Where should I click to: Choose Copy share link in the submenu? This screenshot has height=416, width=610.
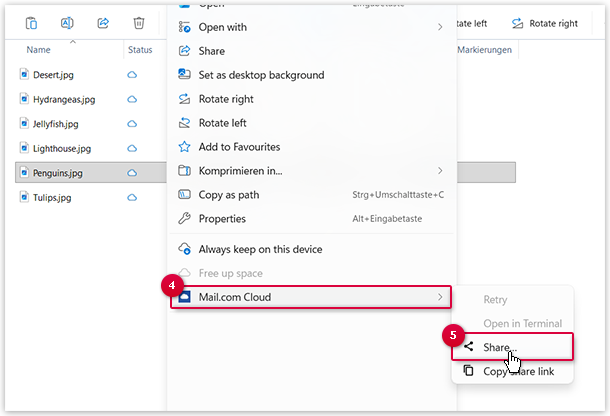pos(513,371)
